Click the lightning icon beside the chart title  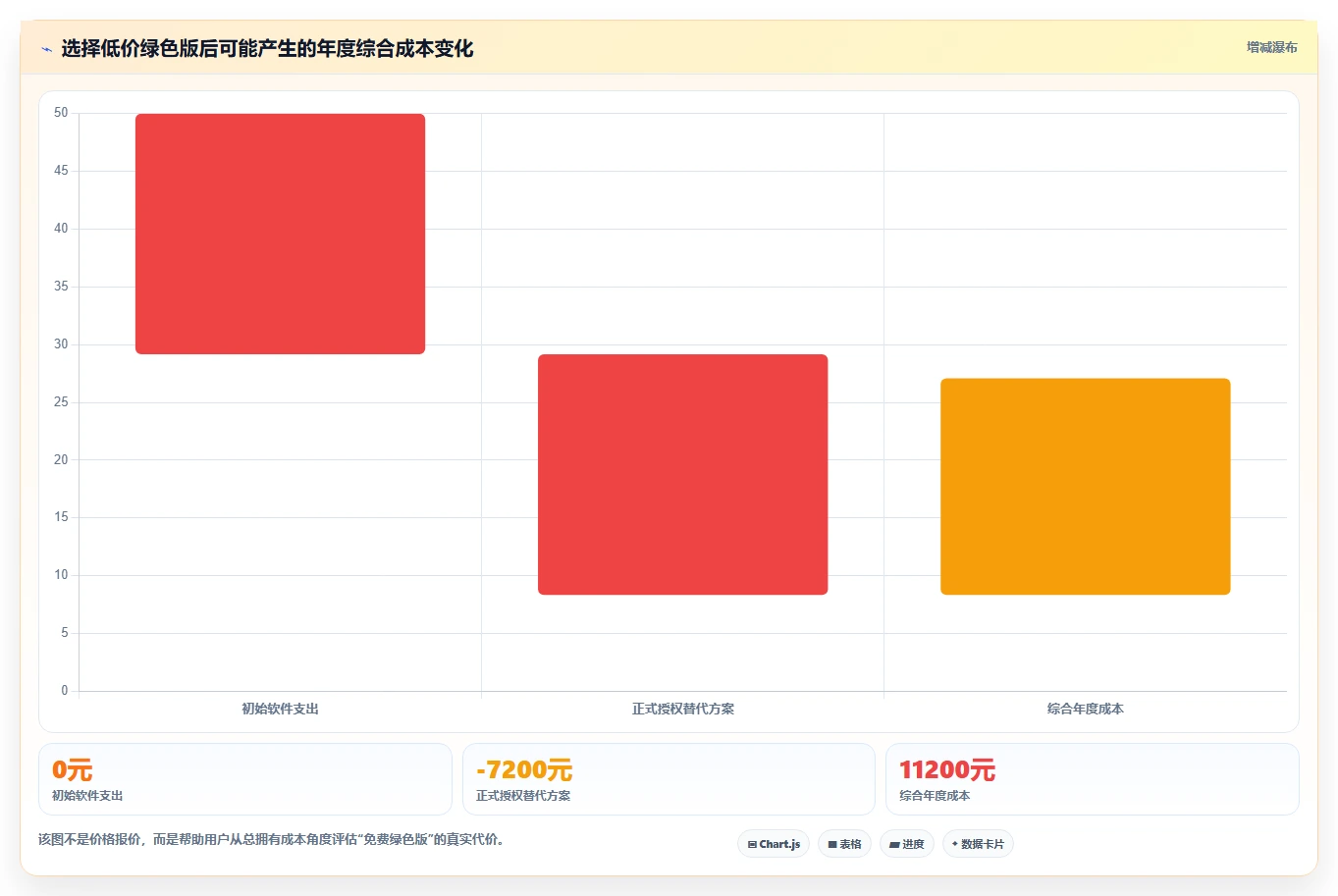coord(46,49)
